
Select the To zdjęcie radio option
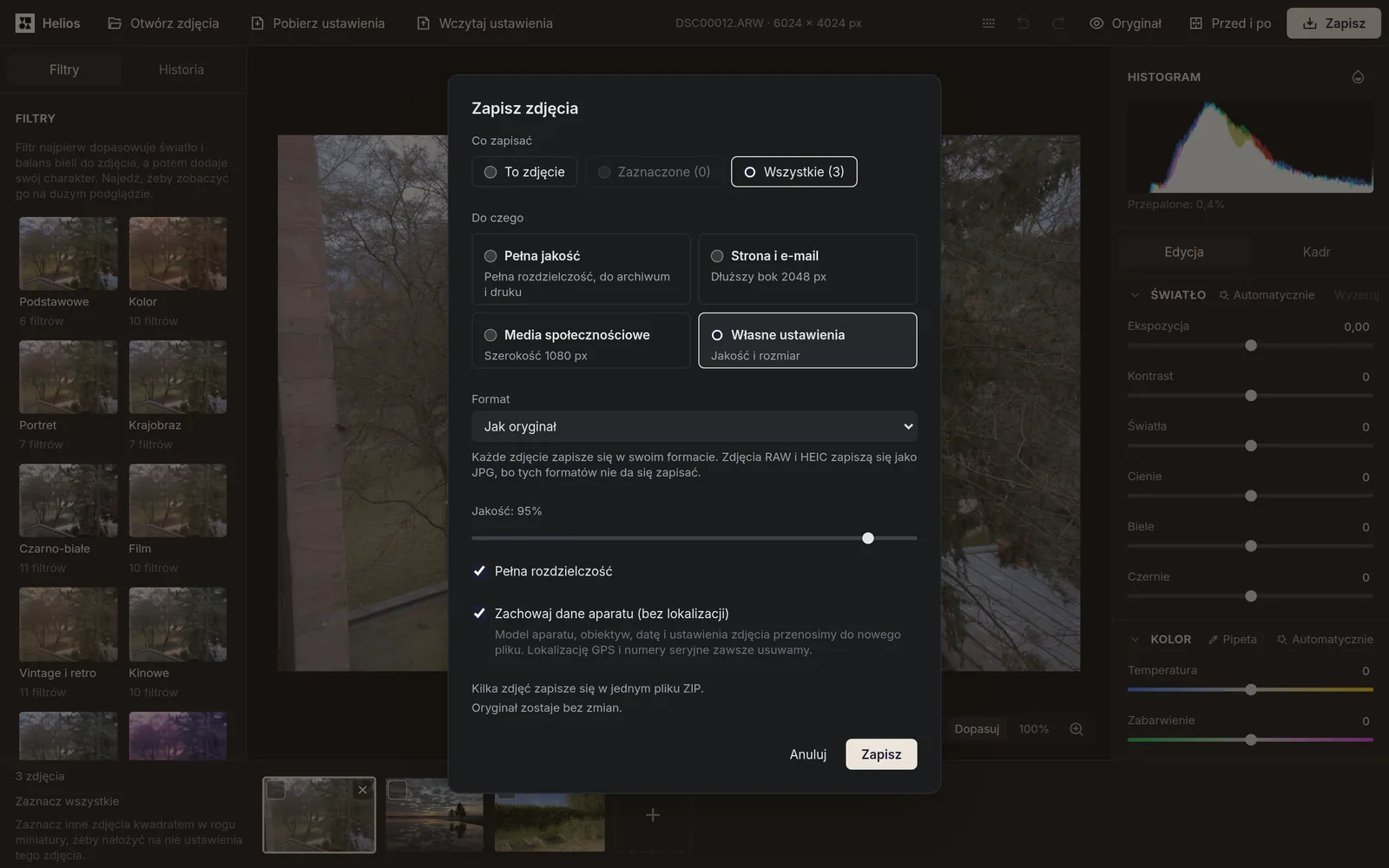point(524,172)
